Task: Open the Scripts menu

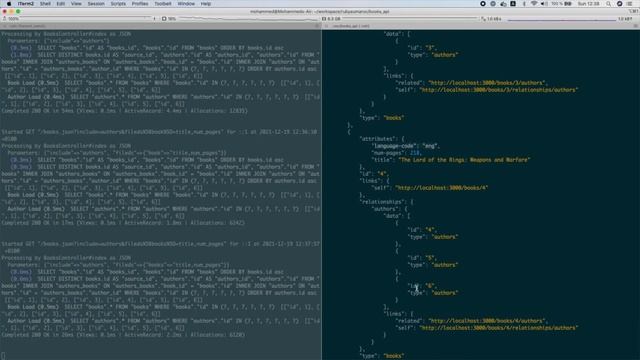Action: 118,4
